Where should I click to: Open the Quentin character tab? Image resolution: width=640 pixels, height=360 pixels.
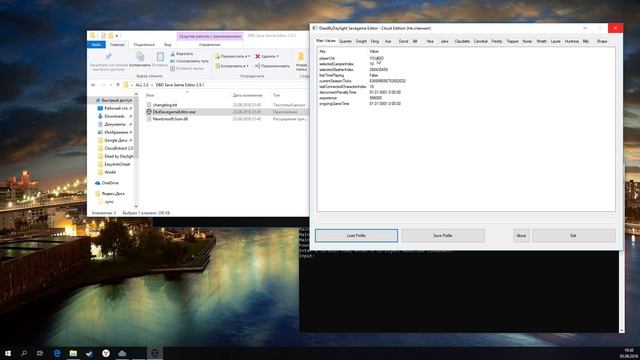tap(345, 41)
